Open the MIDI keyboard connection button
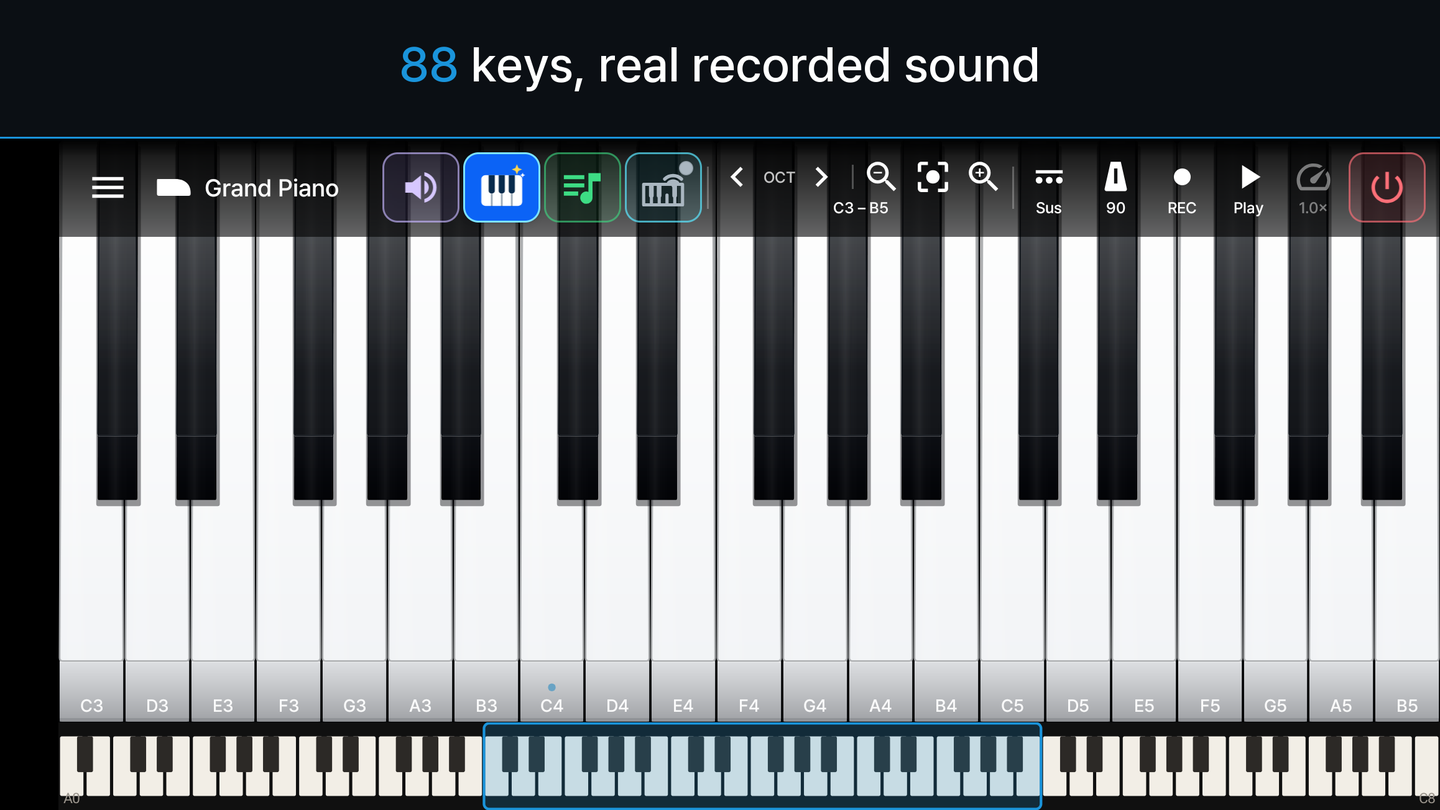 coord(663,187)
